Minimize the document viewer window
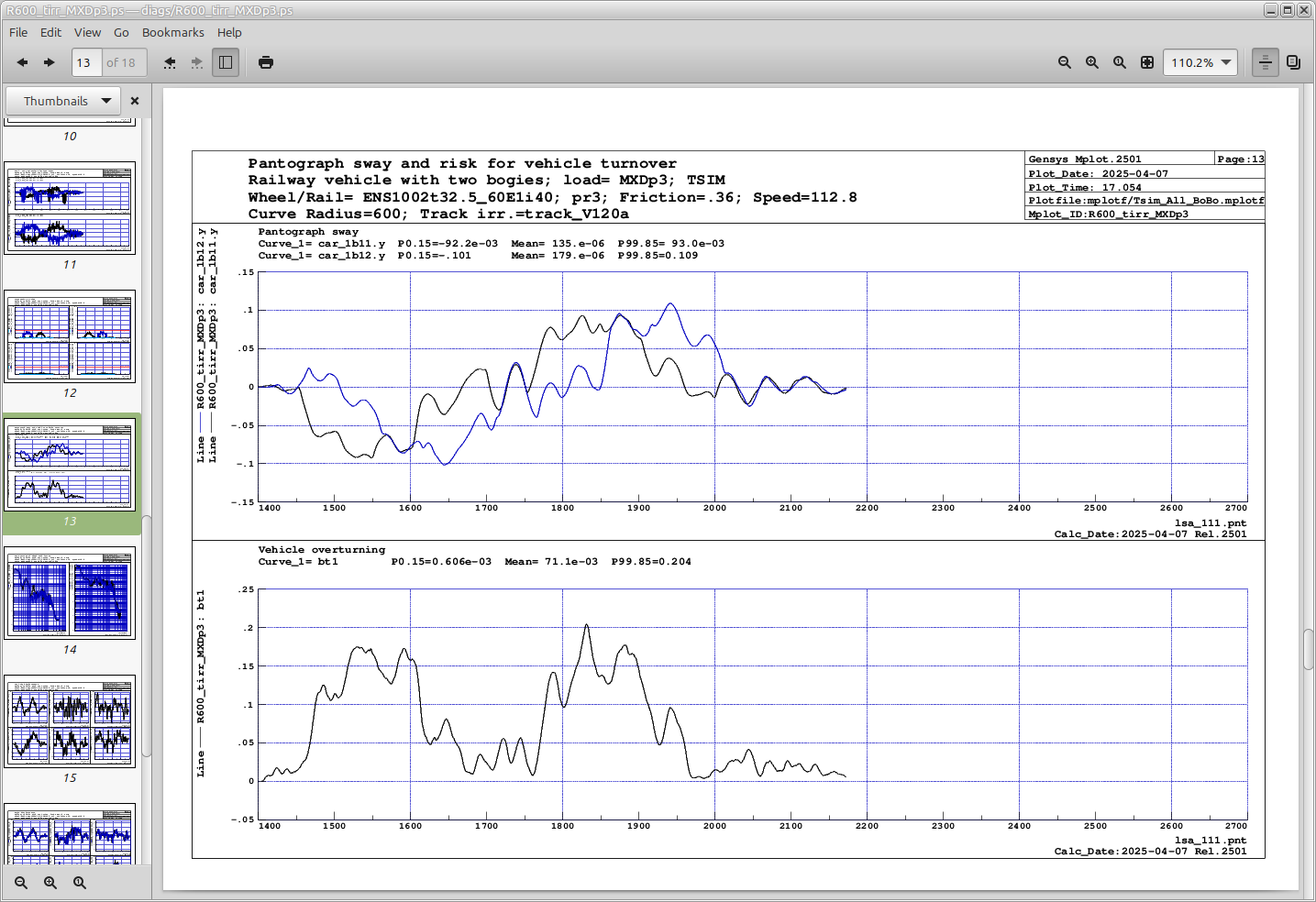This screenshot has height=902, width=1316. click(x=1271, y=10)
